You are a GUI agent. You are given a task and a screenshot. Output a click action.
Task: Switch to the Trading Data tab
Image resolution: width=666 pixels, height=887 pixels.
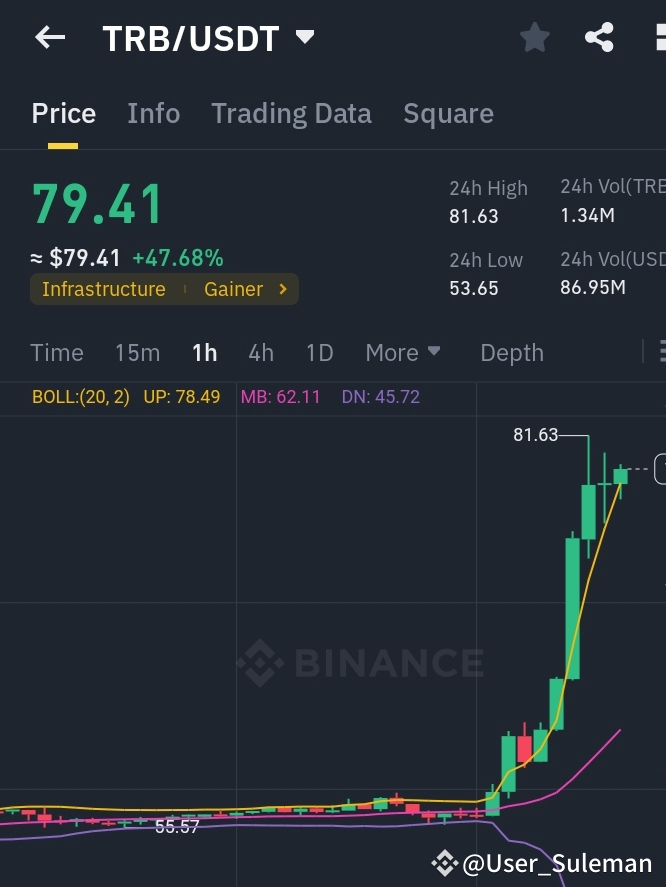291,113
